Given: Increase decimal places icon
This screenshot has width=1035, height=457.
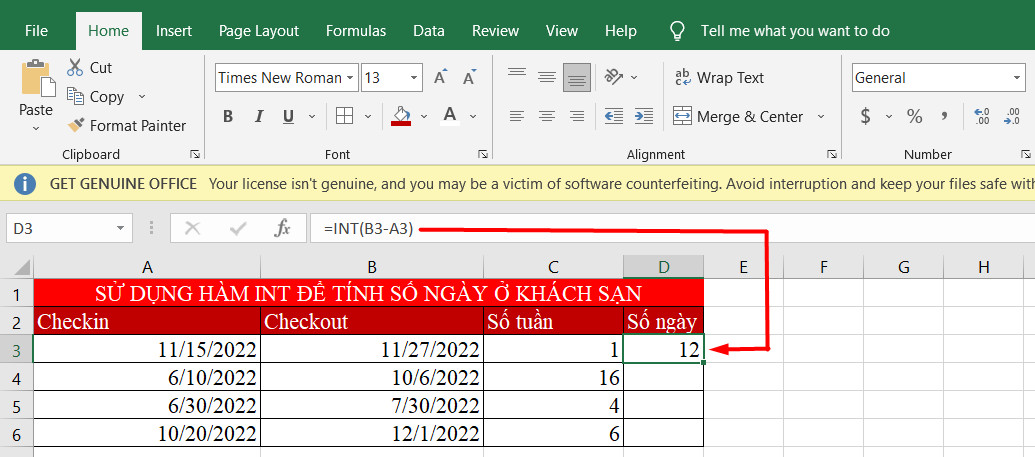Looking at the screenshot, I should (982, 116).
